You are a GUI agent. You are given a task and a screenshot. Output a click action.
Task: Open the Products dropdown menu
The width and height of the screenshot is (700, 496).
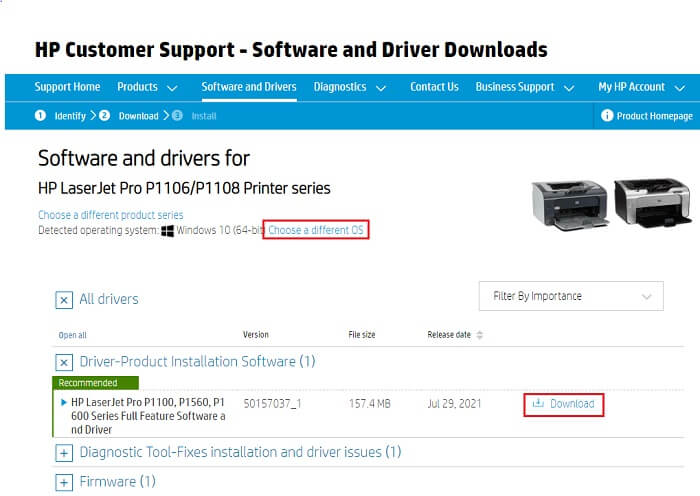pos(147,87)
